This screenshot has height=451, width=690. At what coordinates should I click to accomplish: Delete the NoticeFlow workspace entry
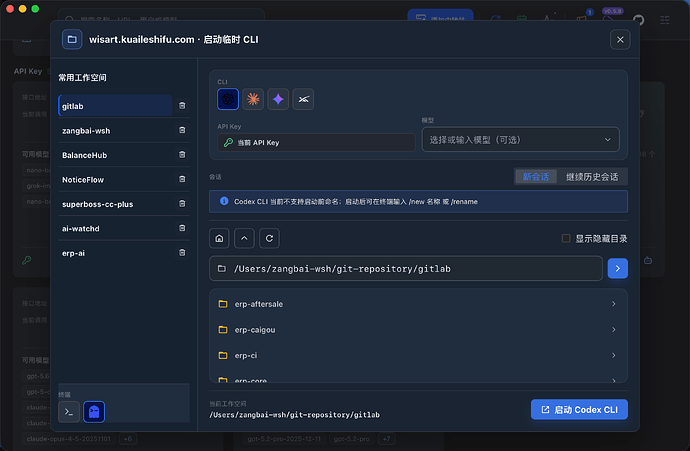click(x=182, y=179)
